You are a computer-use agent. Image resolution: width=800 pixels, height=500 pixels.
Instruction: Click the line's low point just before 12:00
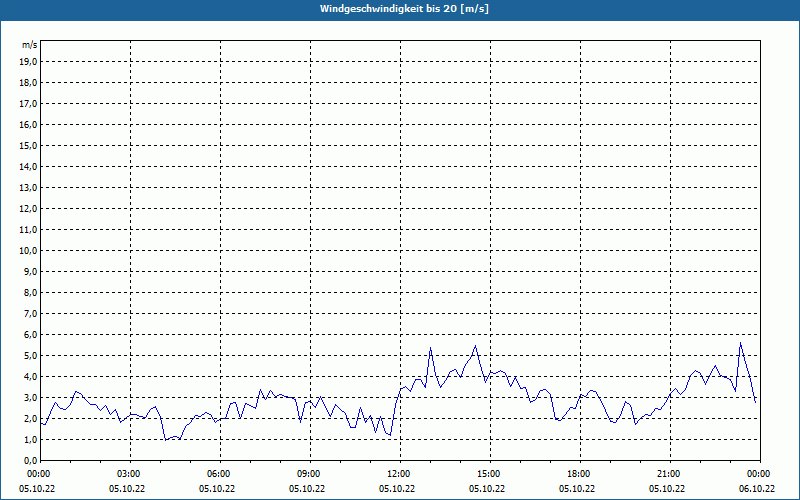(x=390, y=436)
